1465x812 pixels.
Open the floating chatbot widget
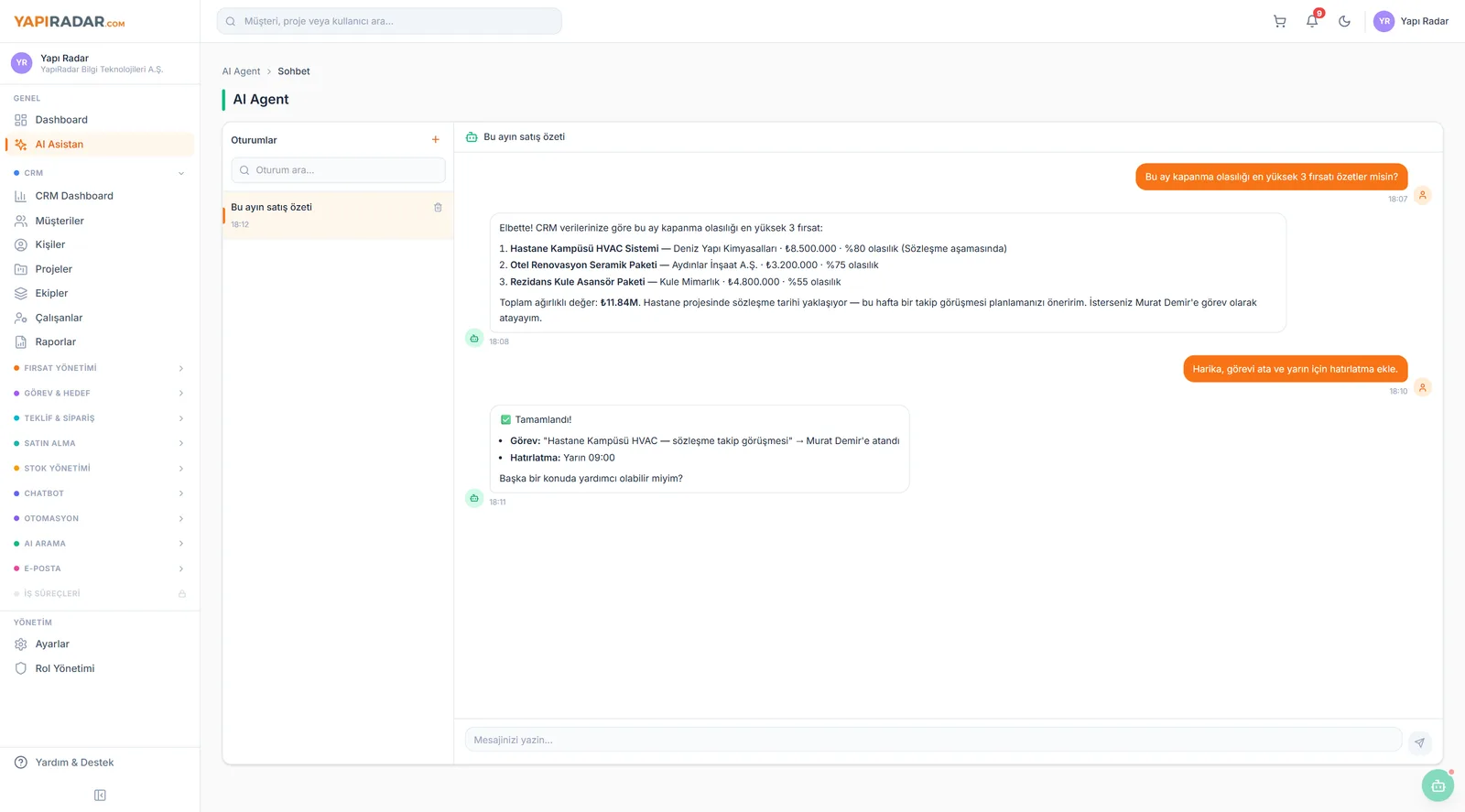pos(1438,785)
